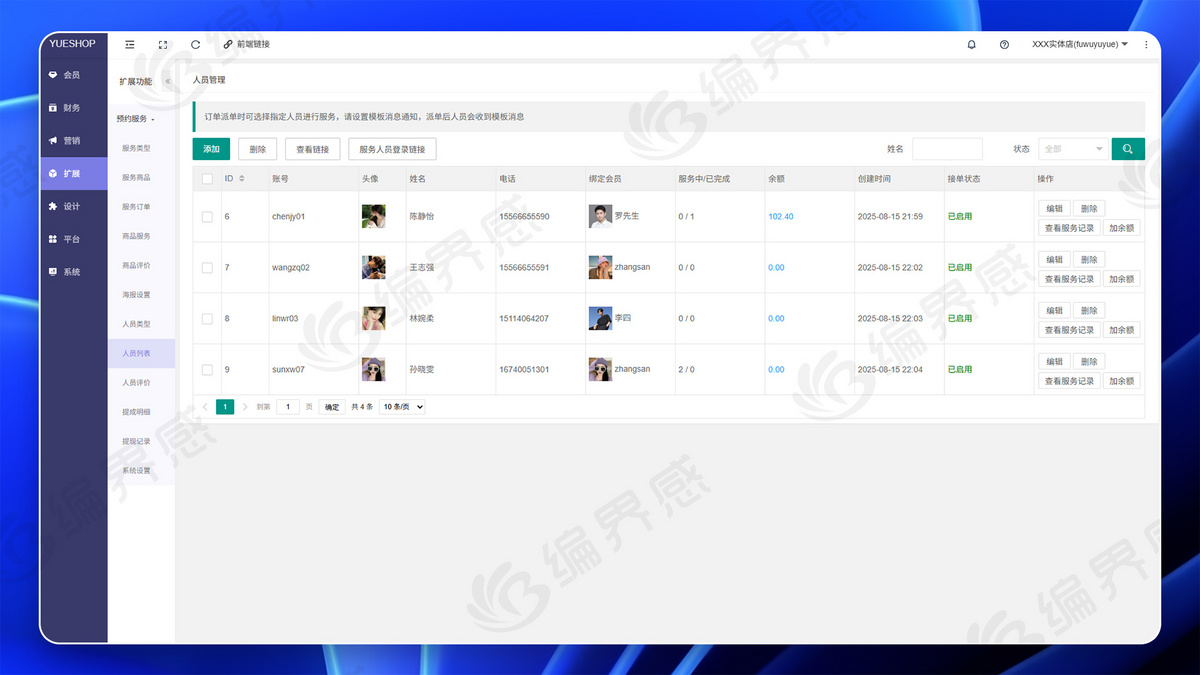Open 服务类型 in the submenu
The image size is (1200, 675).
(136, 148)
